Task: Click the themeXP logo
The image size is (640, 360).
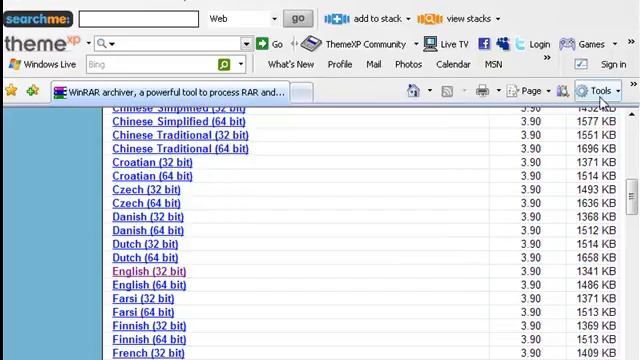Action: tap(42, 44)
